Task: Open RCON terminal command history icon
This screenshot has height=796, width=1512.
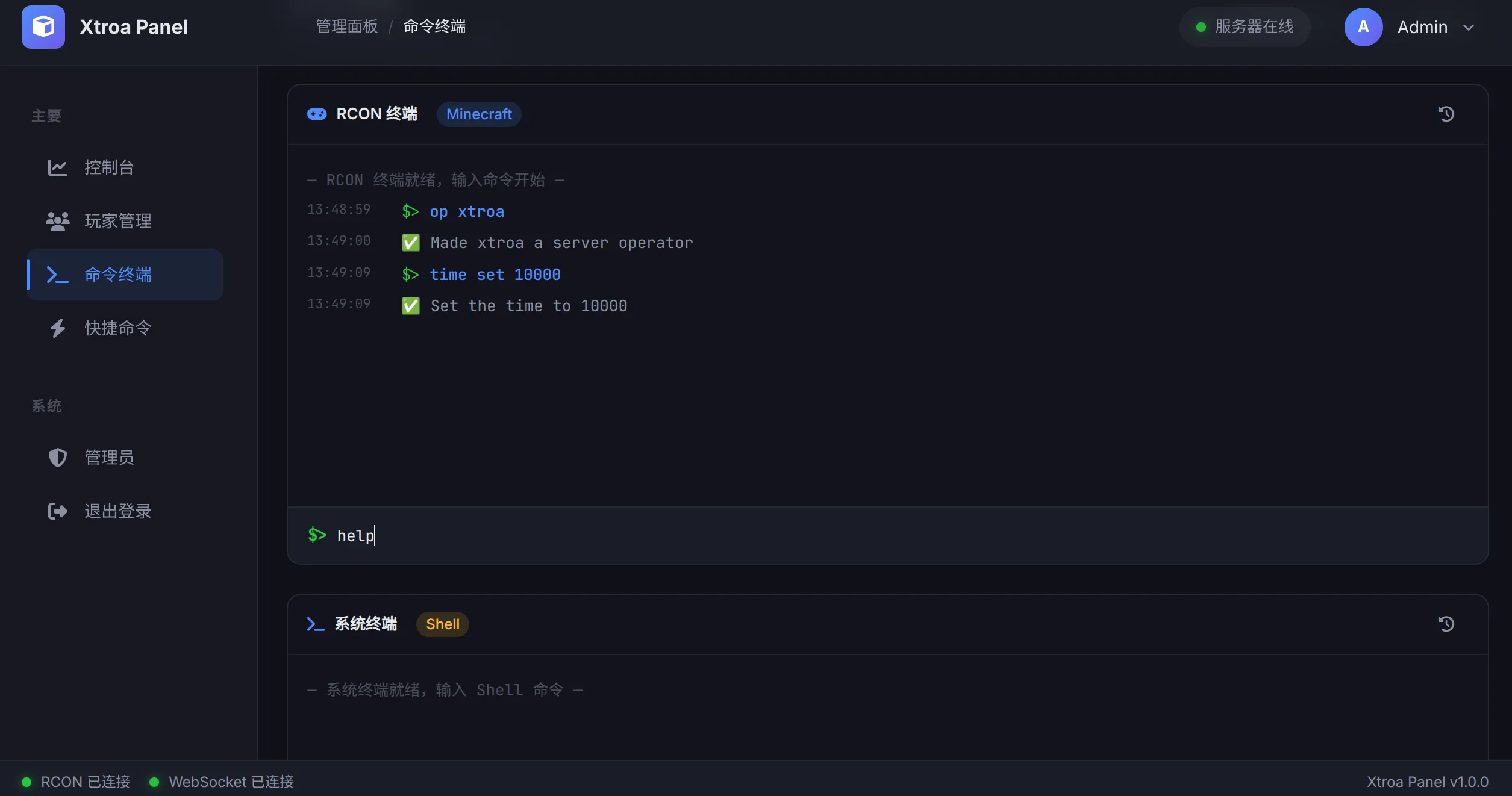Action: pos(1446,114)
